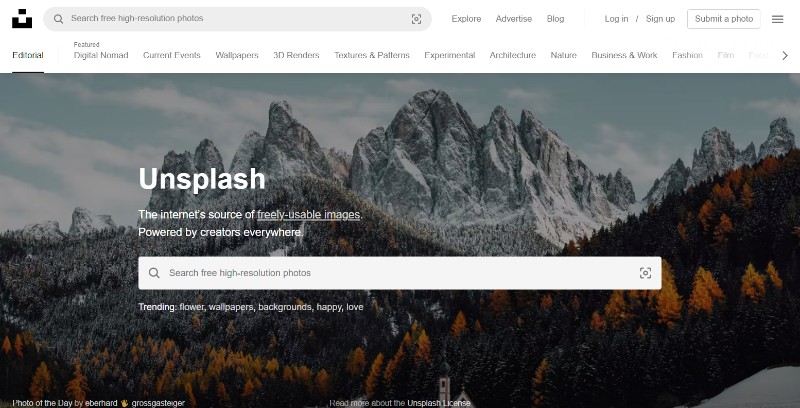The width and height of the screenshot is (800, 408).
Task: Open visual search in hero search box
Action: [645, 273]
